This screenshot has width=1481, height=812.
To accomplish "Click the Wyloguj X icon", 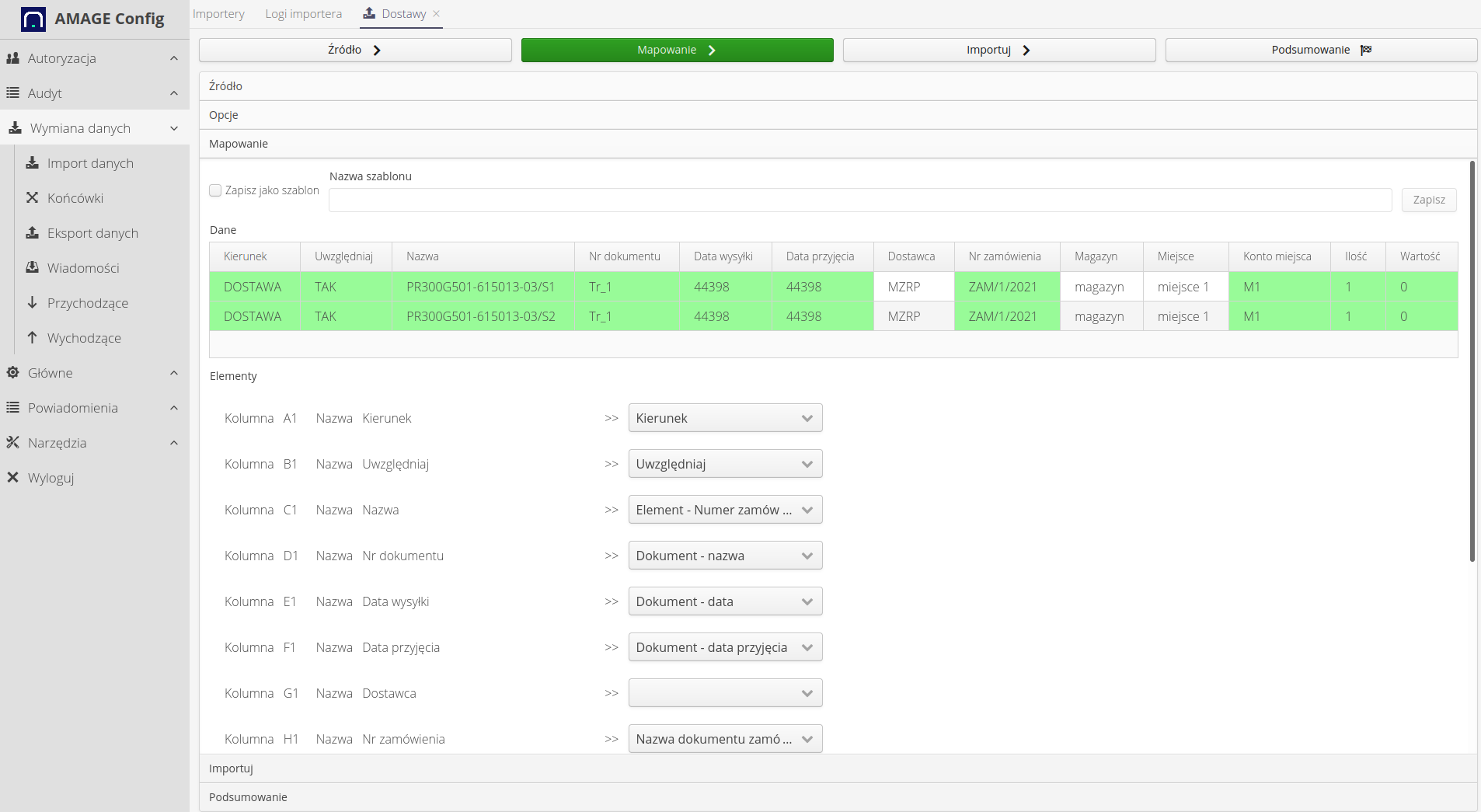I will 13,478.
